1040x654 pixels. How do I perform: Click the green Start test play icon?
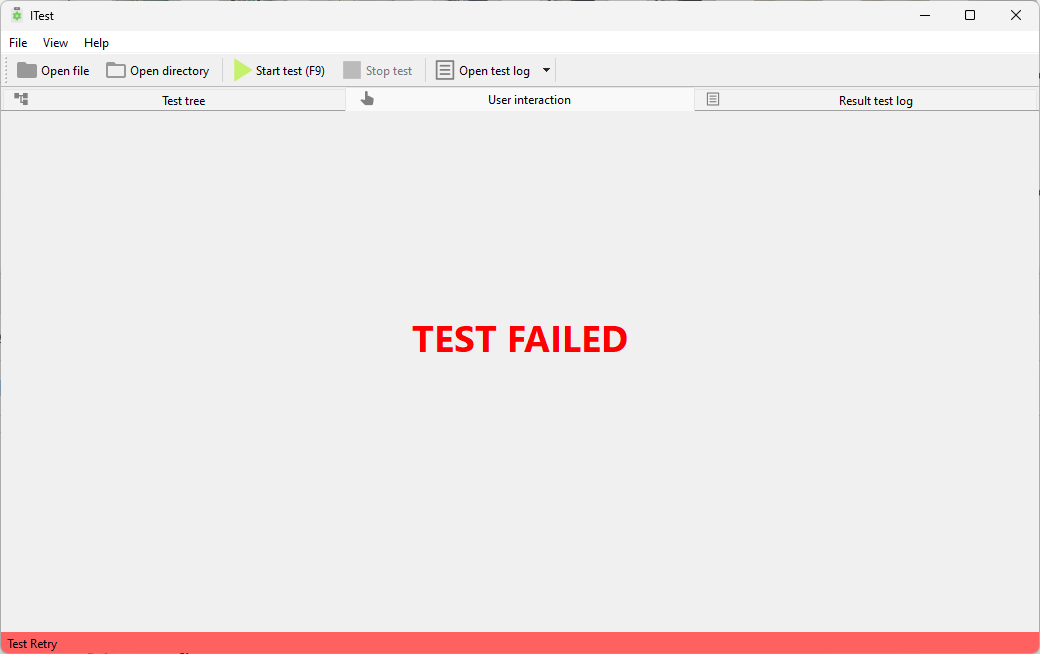coord(242,70)
